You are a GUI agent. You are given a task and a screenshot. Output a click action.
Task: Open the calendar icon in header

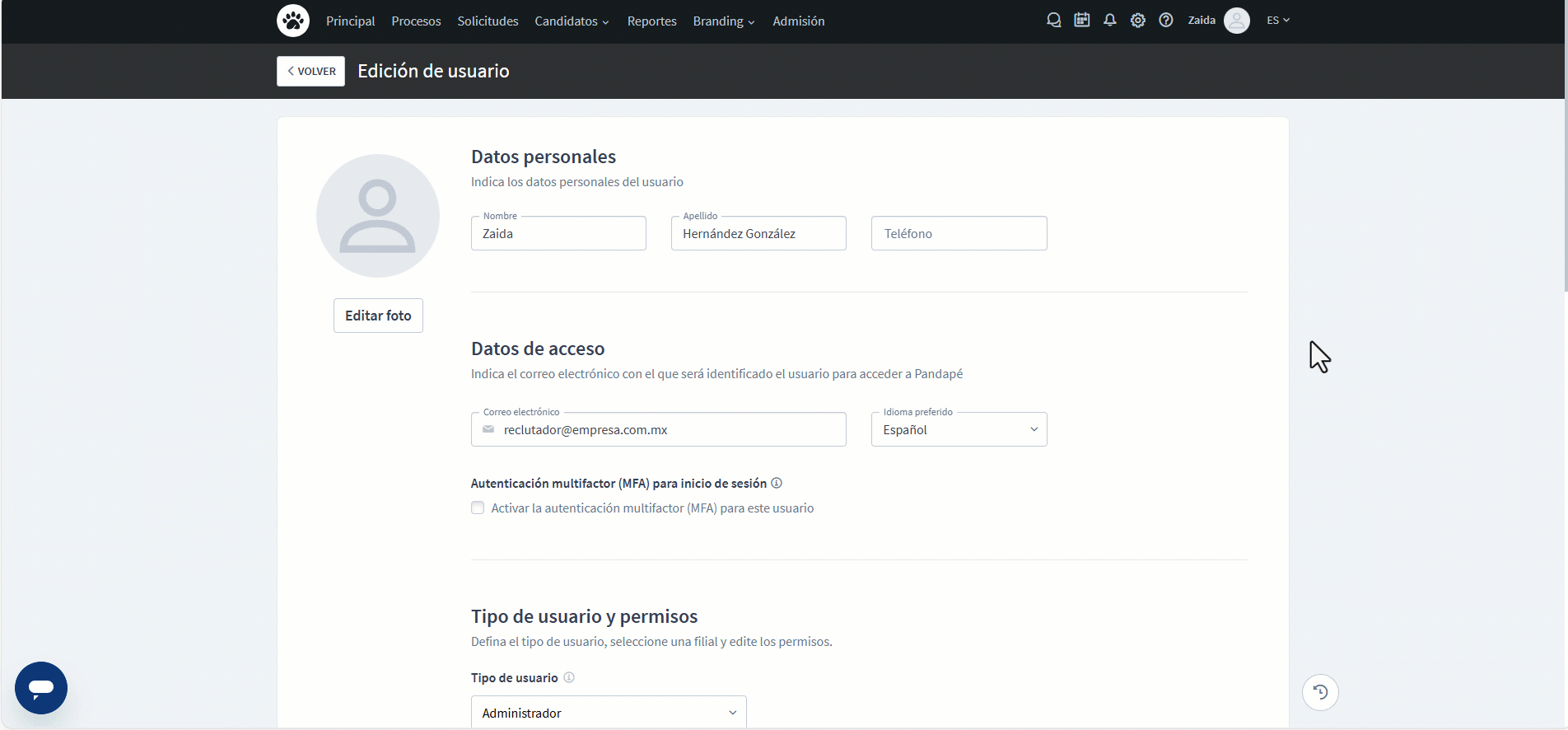(x=1081, y=21)
